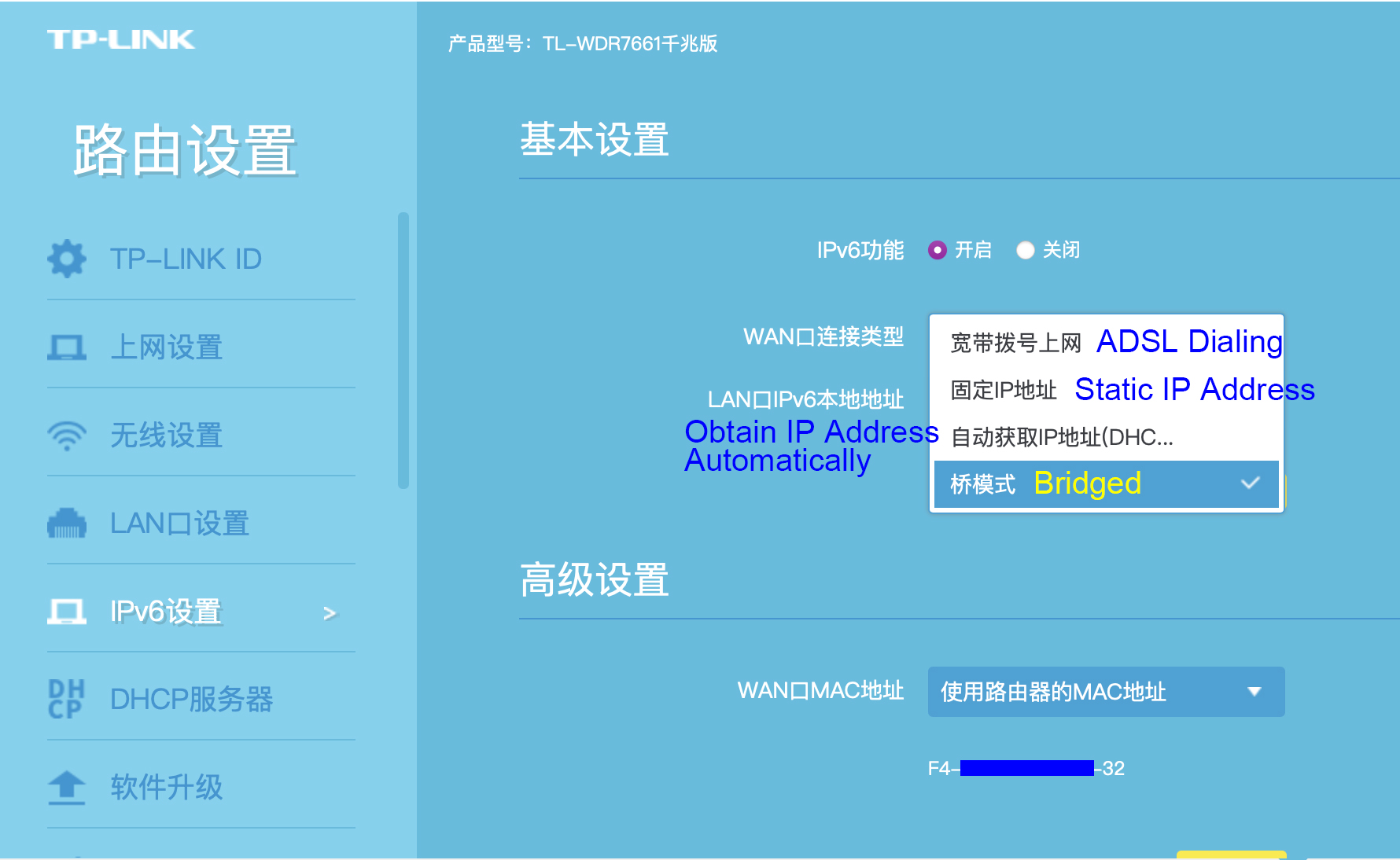Open the DHCP服务器 menu item
Viewport: 1400px width, 860px height.
coord(201,699)
